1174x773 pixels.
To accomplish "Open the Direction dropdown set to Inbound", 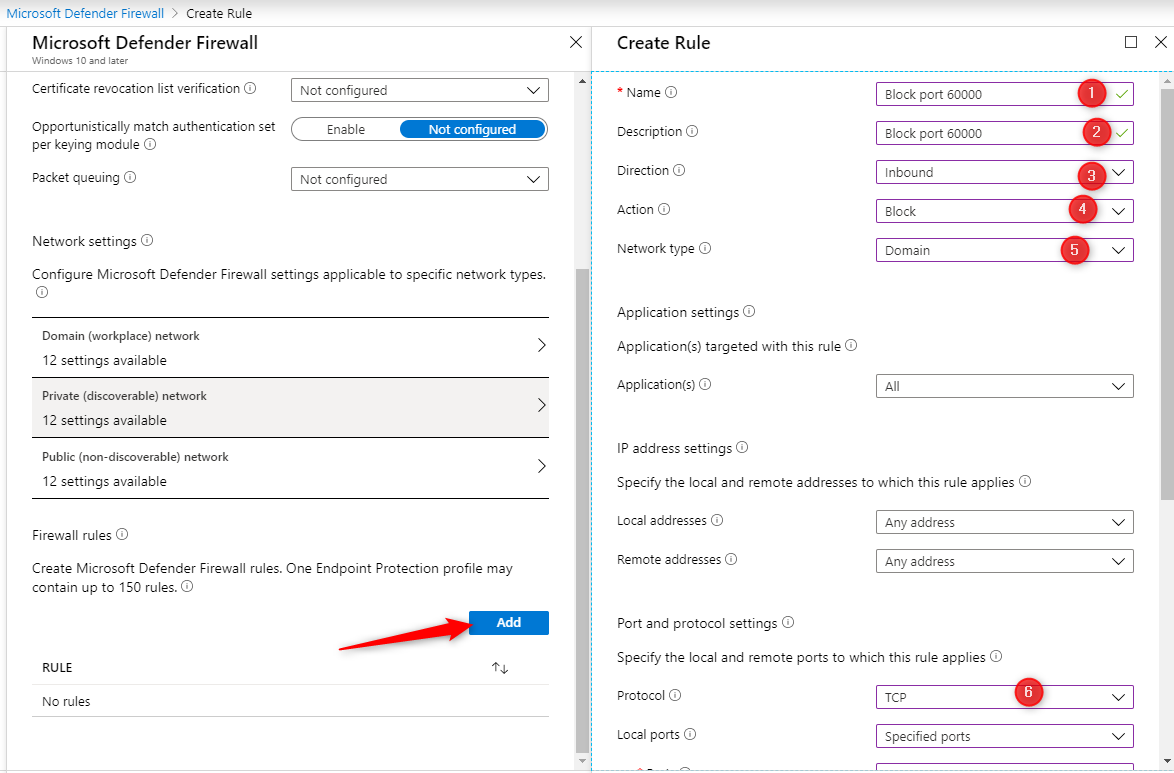I will point(1004,172).
